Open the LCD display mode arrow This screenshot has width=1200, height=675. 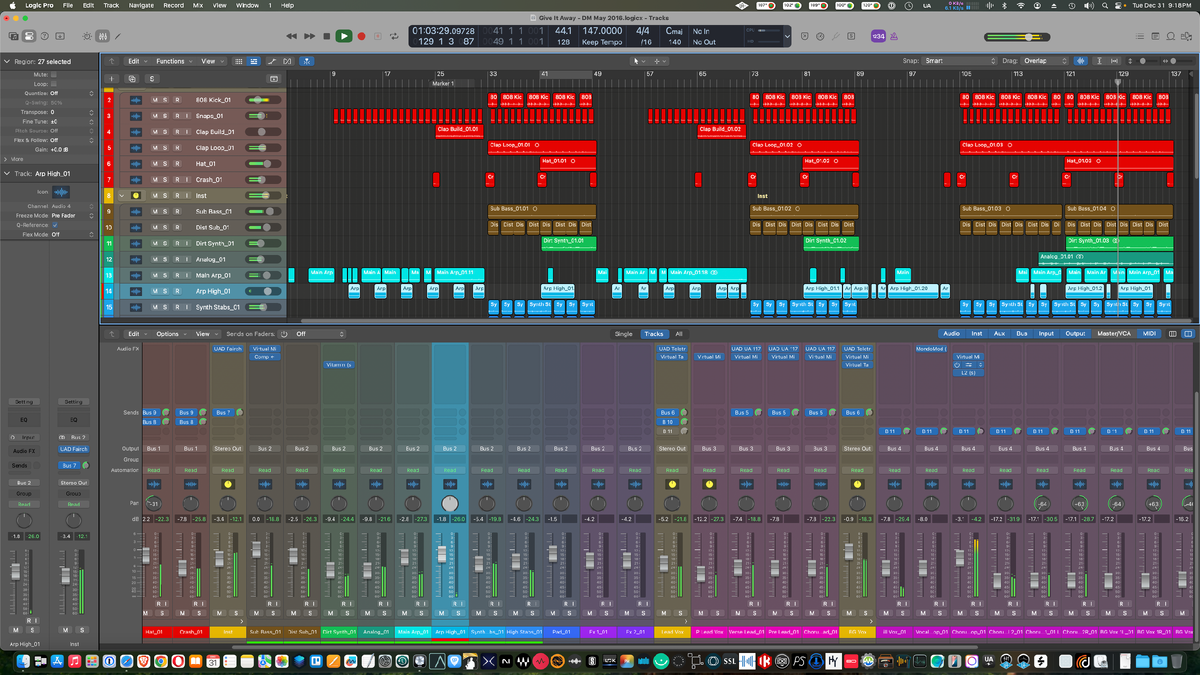pos(785,36)
